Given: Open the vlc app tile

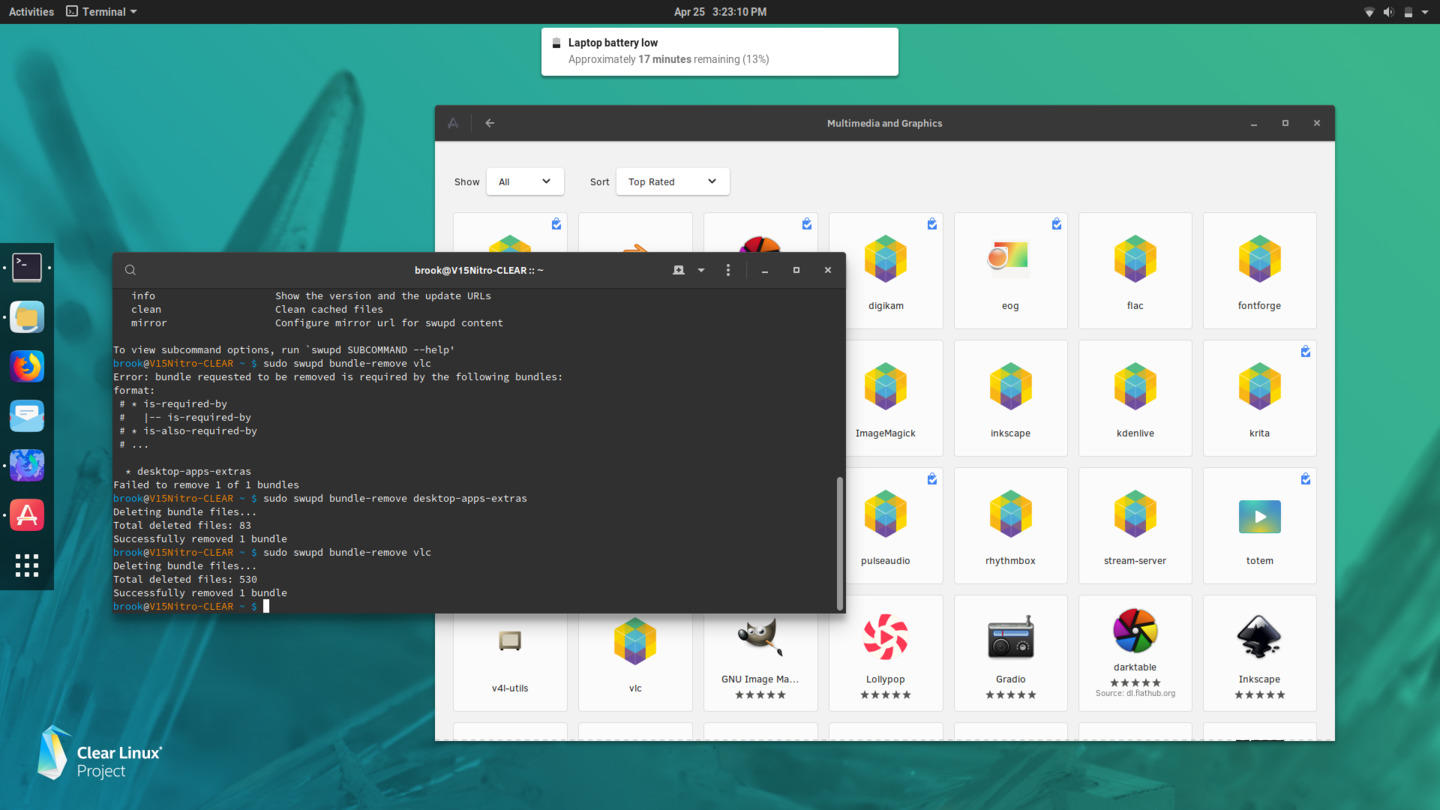Looking at the screenshot, I should click(x=635, y=661).
